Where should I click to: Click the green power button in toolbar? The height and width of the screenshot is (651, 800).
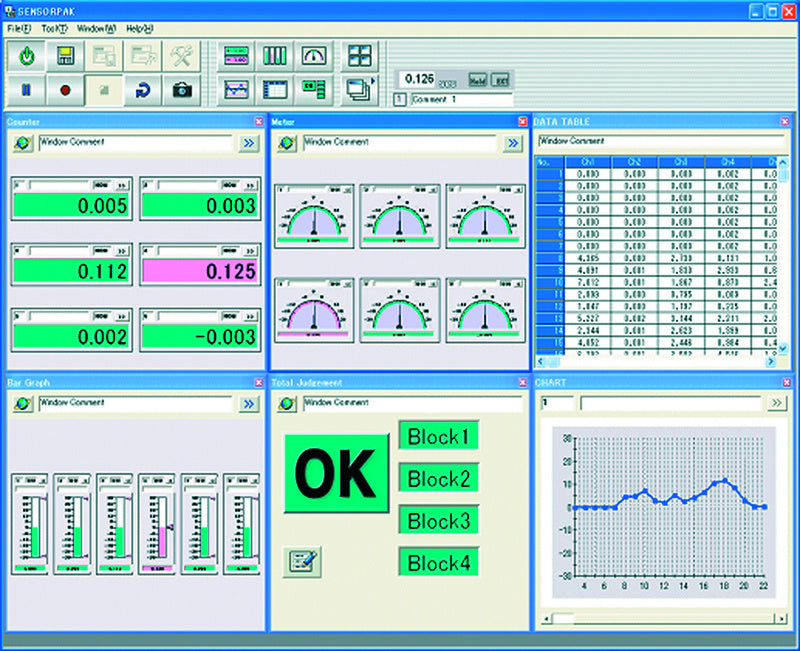pos(28,56)
